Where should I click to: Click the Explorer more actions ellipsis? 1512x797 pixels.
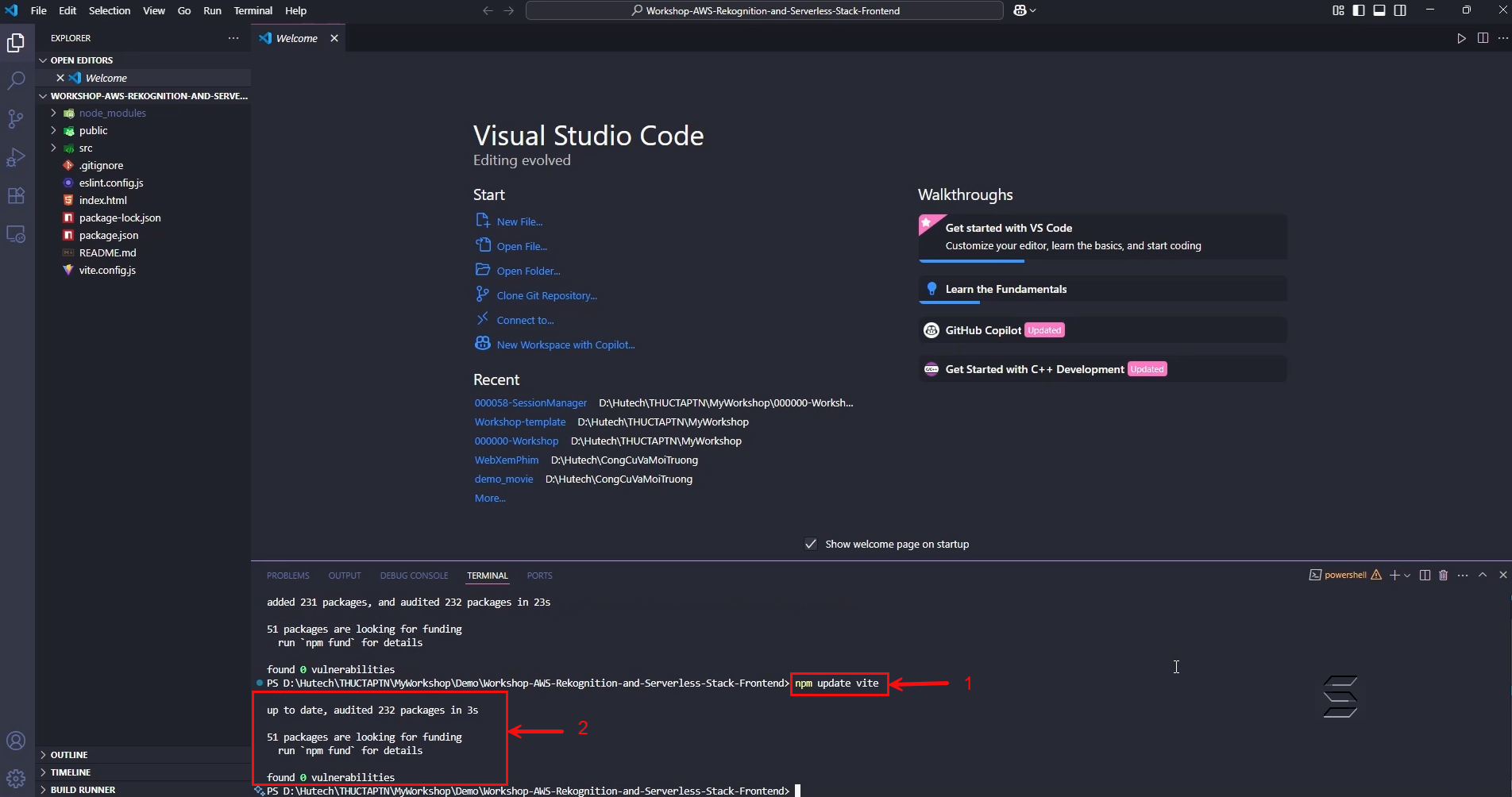click(233, 38)
